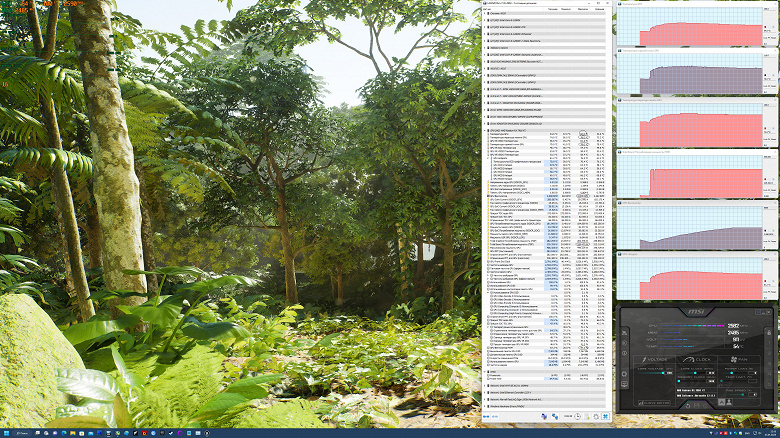Open the Windows taskbar search box
Image resolution: width=780 pixels, height=438 pixels.
[x=22, y=433]
